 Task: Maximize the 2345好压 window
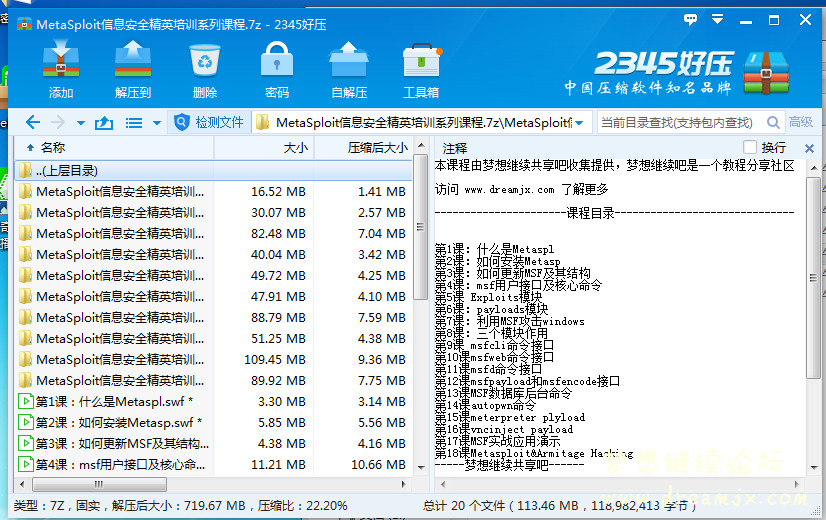point(774,20)
